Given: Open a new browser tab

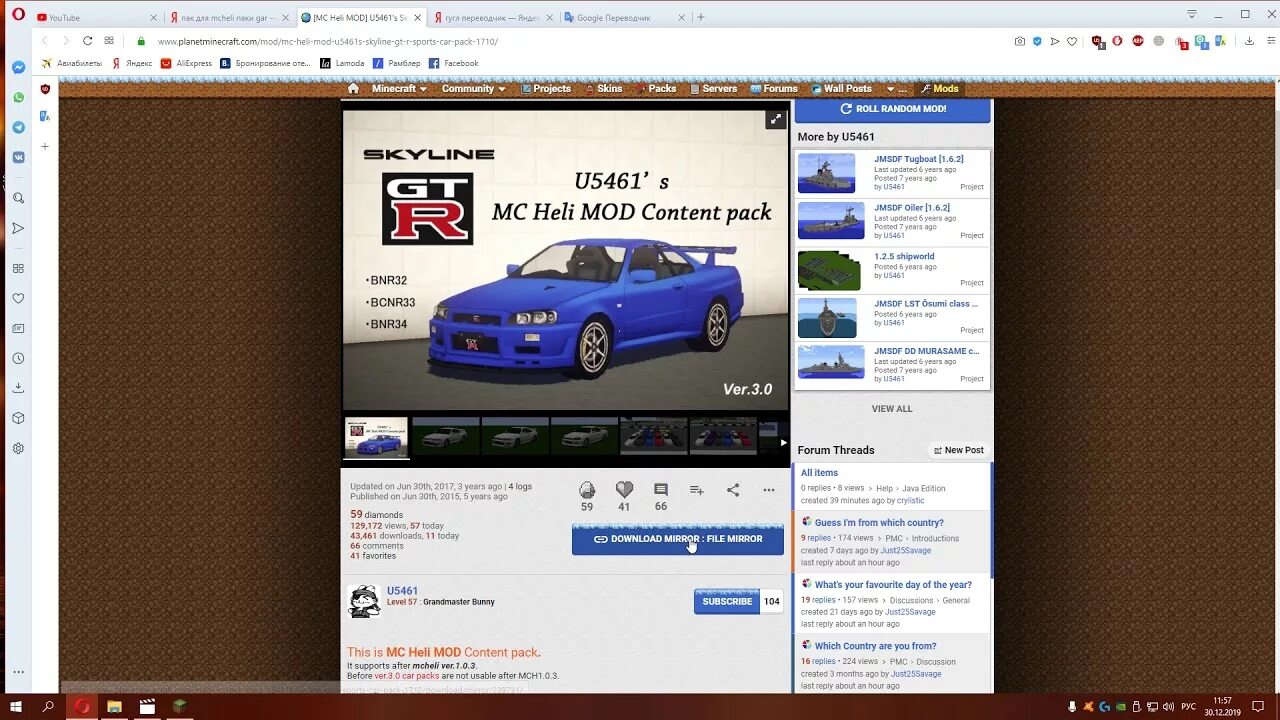Looking at the screenshot, I should pos(701,17).
